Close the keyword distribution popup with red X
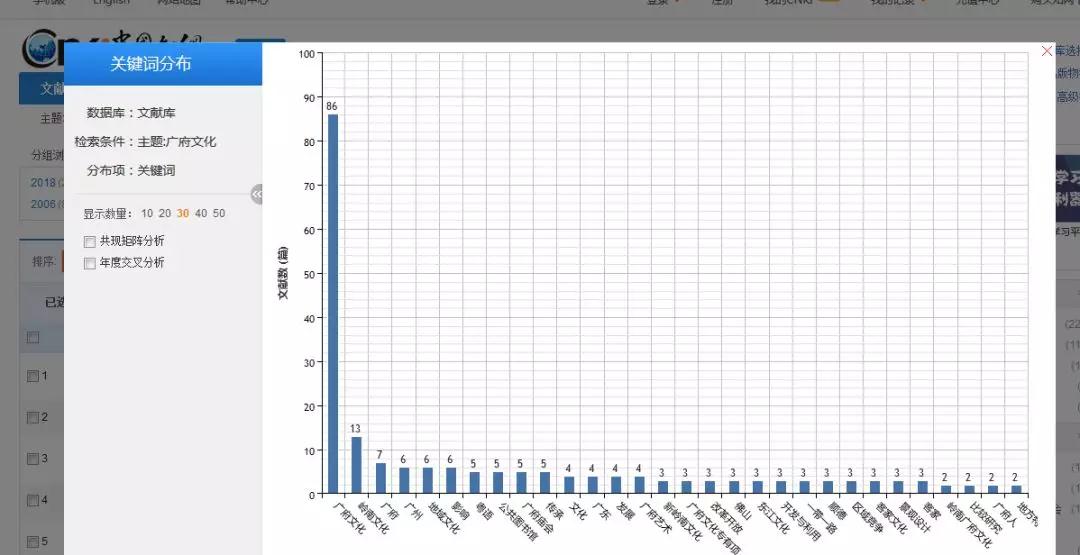Screen dimensions: 1080x555 pyautogui.click(x=1047, y=51)
